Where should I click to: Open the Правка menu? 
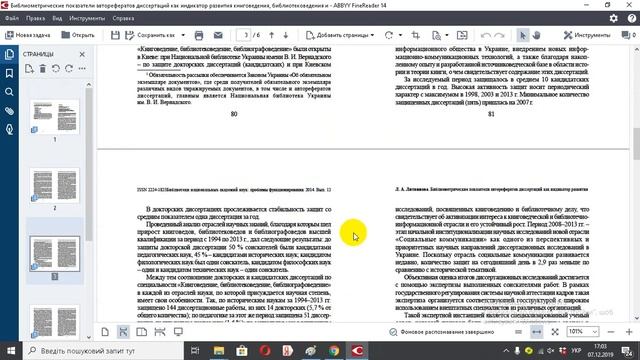point(36,18)
